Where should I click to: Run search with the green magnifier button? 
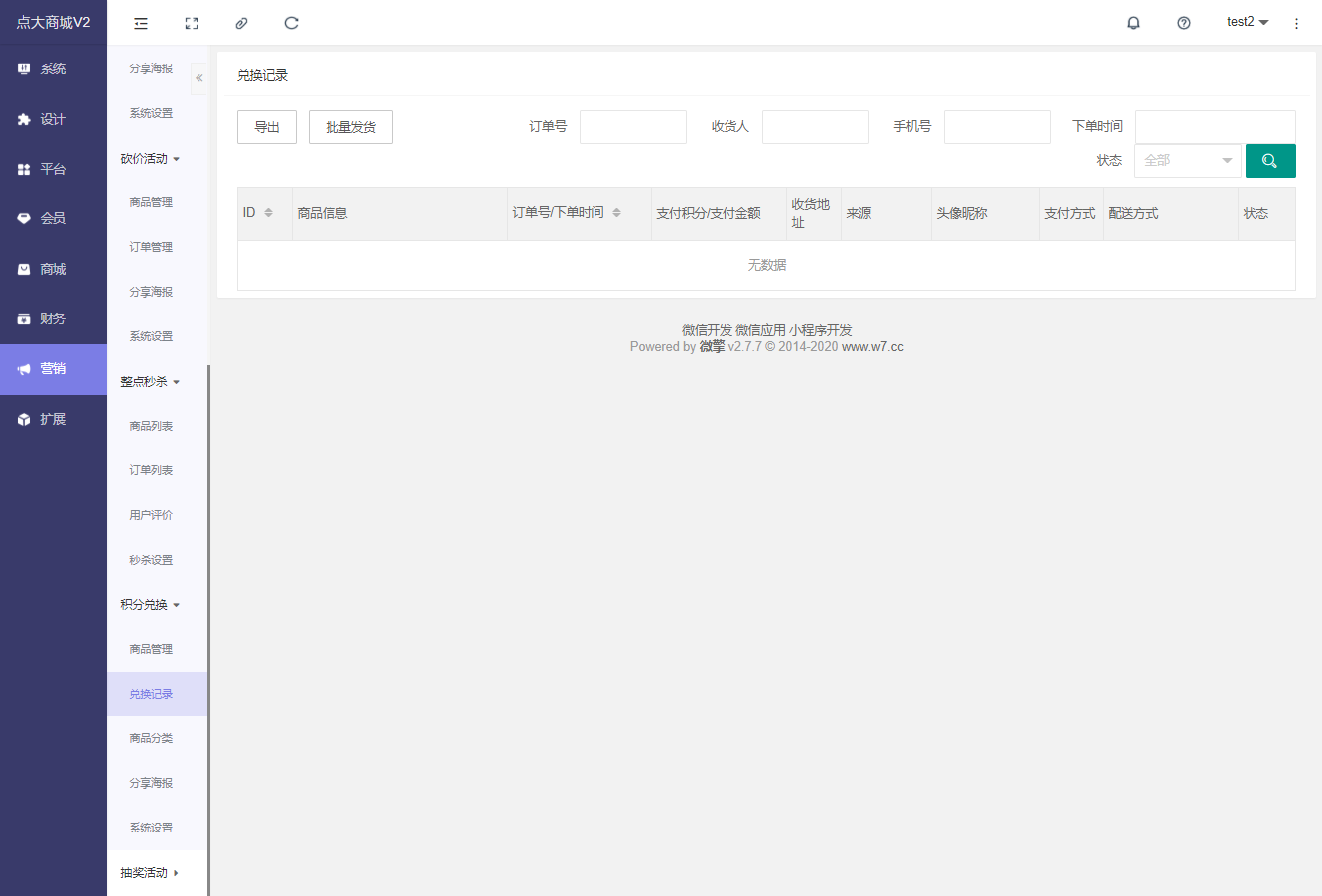point(1270,161)
